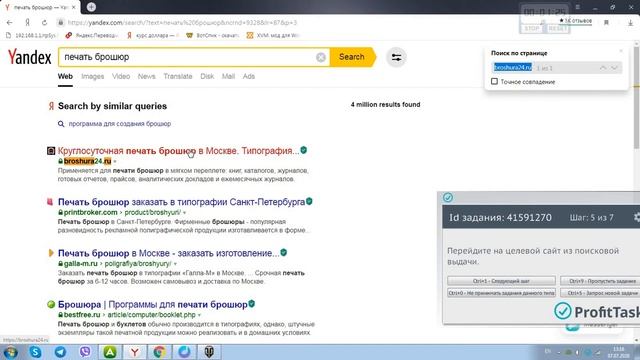Enable 'Точное совпадение' checkbox
The width and height of the screenshot is (640, 360).
coord(494,82)
